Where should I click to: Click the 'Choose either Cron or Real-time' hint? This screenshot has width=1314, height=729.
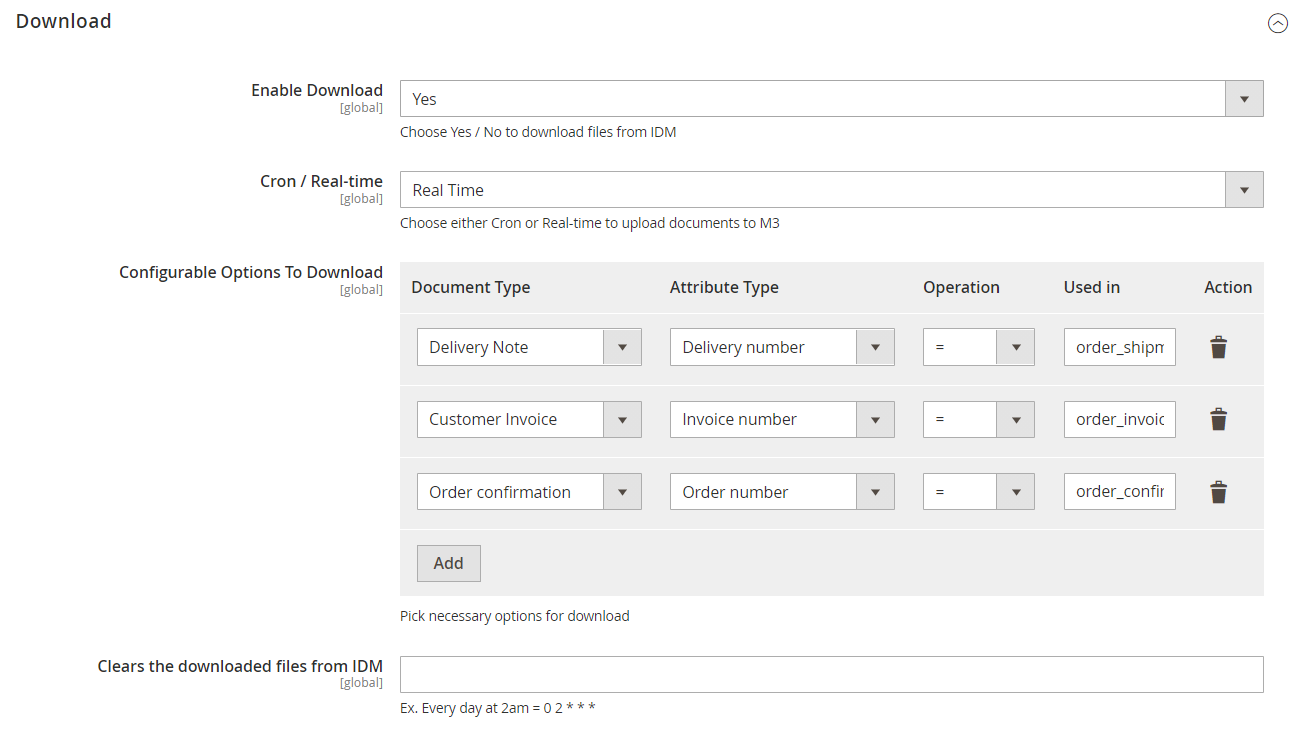tap(590, 223)
